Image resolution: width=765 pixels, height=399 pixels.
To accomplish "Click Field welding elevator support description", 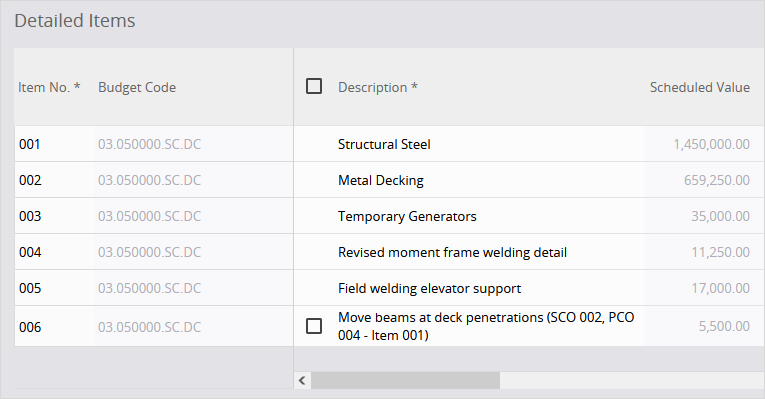I will tap(429, 289).
